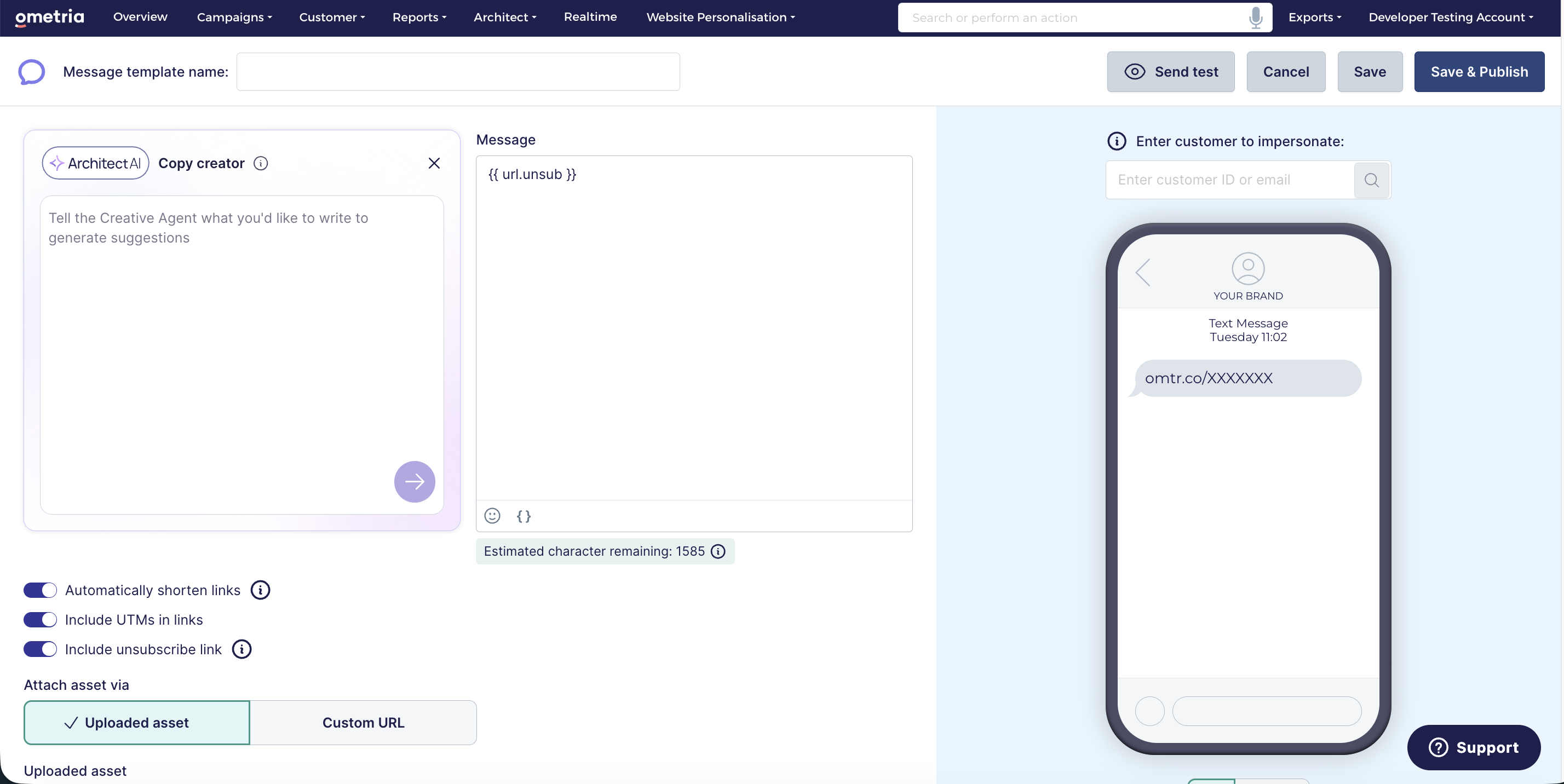Click the message bubble icon beside the template name
Screen dimensions: 1564x784
click(x=32, y=72)
